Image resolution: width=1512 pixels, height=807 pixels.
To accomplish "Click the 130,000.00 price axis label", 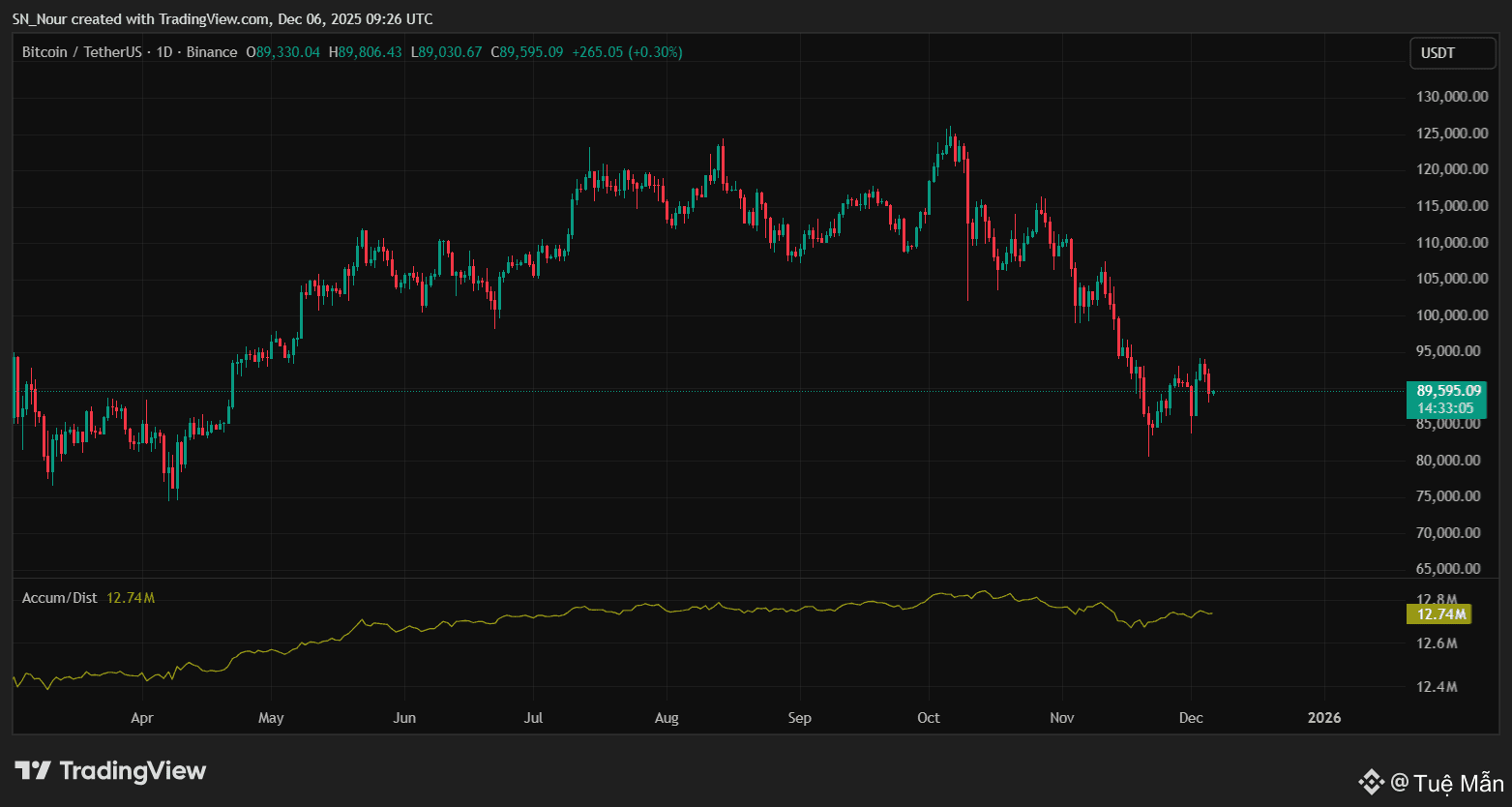I will (x=1452, y=97).
